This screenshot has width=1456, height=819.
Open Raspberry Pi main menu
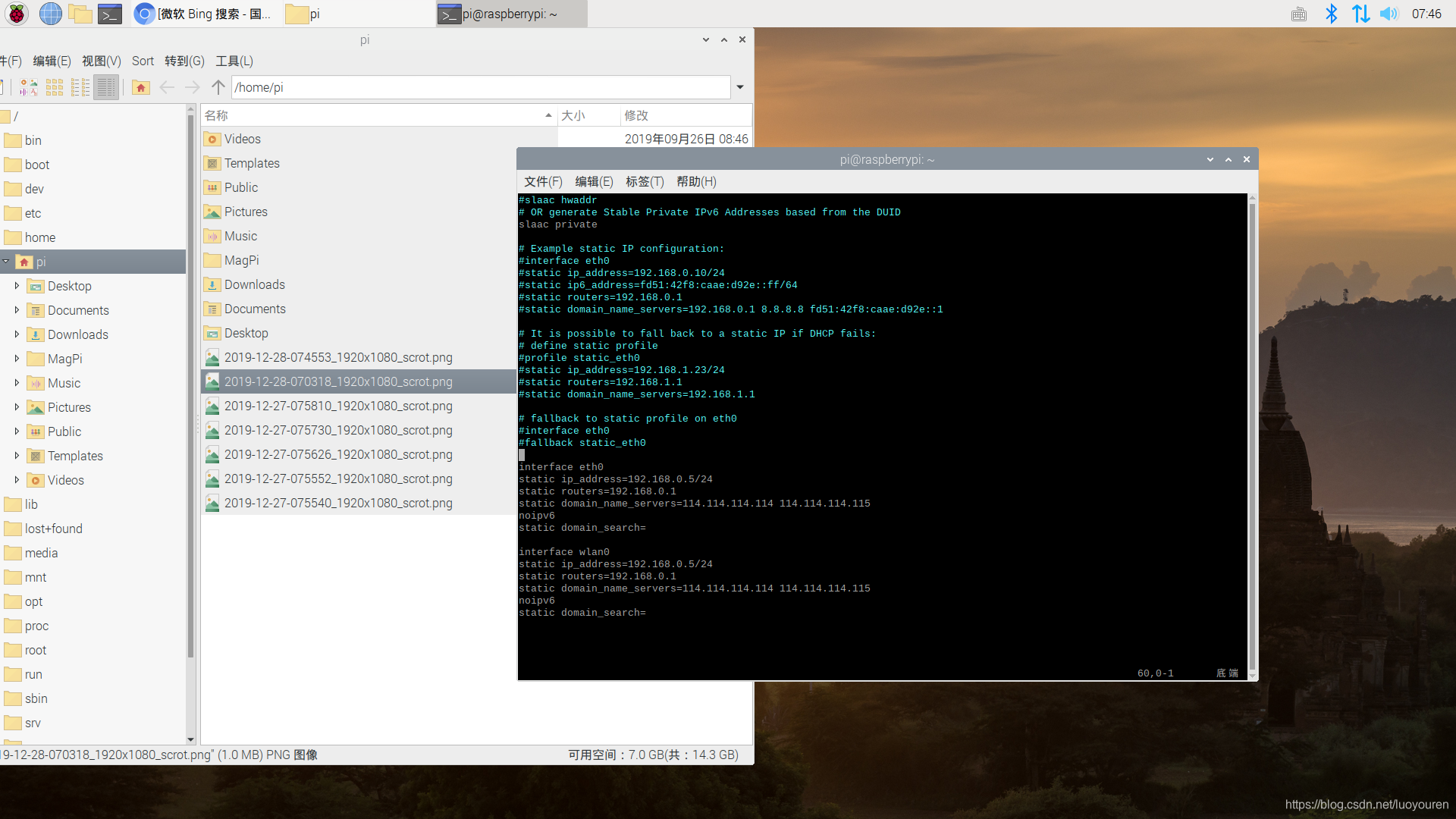click(17, 14)
